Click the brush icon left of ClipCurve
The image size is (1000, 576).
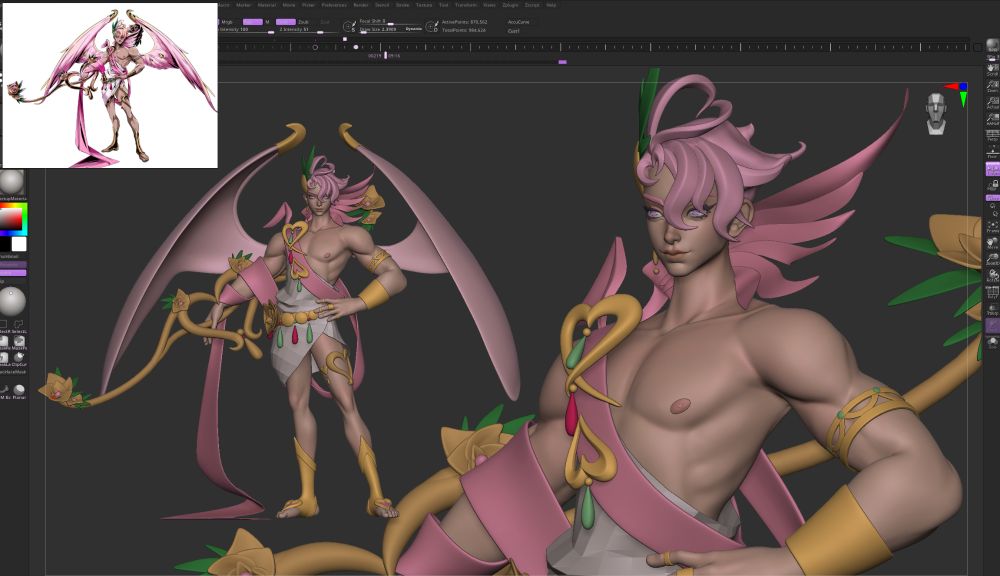4,358
